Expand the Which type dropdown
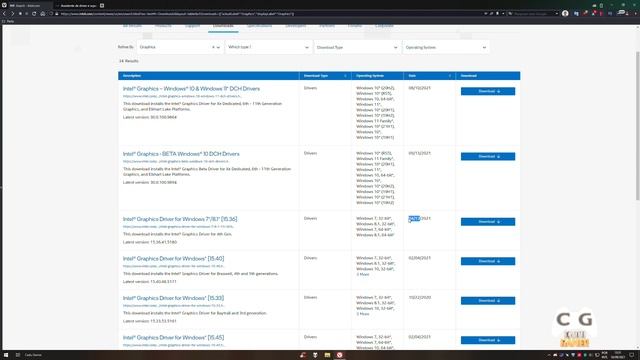This screenshot has height=360, width=640. (268, 47)
